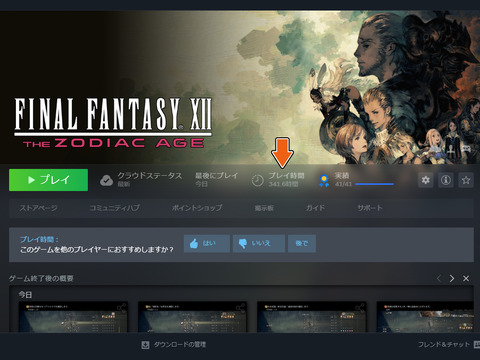The width and height of the screenshot is (480, 360).
Task: Click the プレイ時間 label next to the clock
Action: (x=286, y=176)
